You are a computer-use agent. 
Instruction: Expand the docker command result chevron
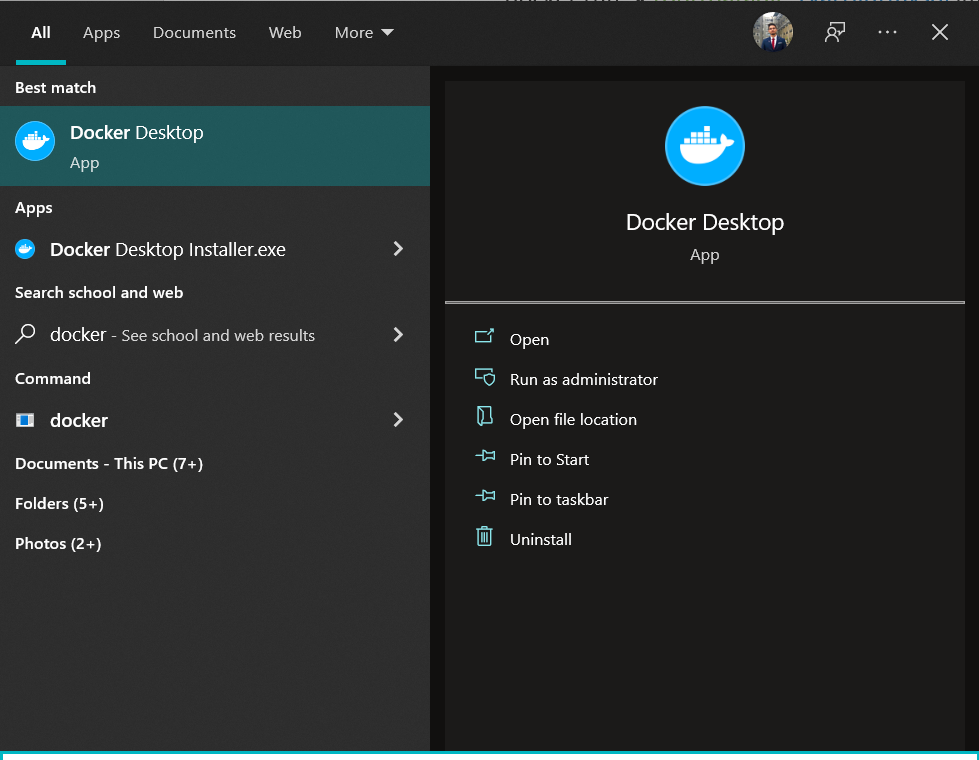(x=398, y=420)
